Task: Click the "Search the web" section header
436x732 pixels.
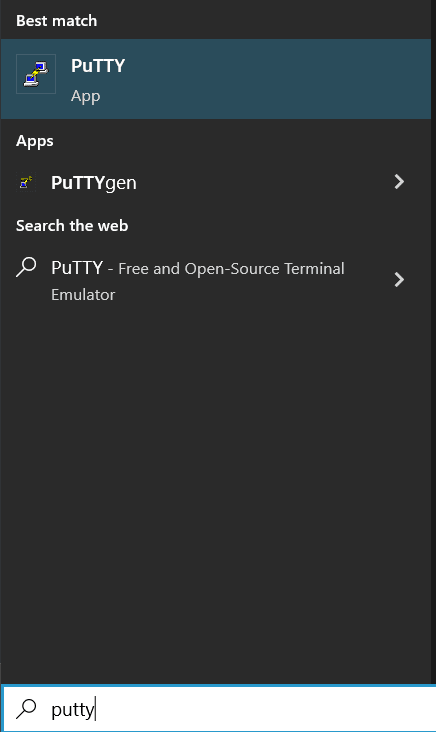Action: [72, 226]
